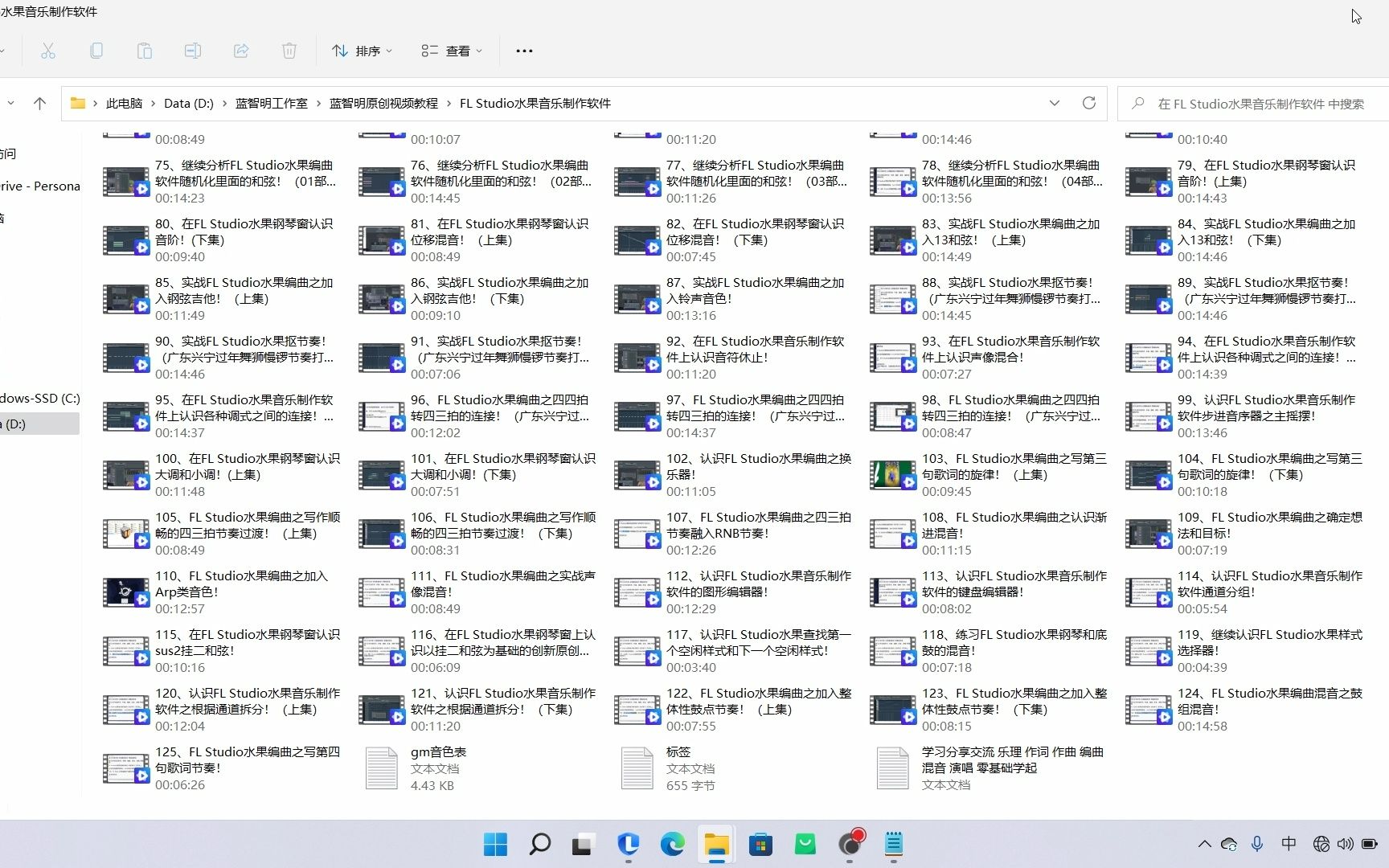1389x868 pixels.
Task: Click the search box for FL Studio folder
Action: click(x=1253, y=104)
